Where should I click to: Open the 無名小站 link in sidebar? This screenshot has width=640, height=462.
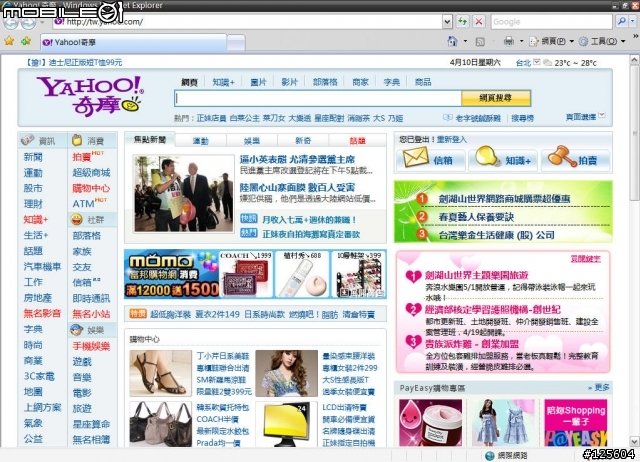pos(91,313)
